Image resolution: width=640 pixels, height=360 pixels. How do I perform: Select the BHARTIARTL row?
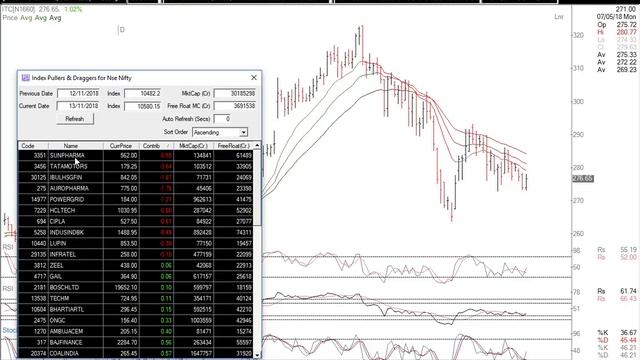click(x=136, y=310)
